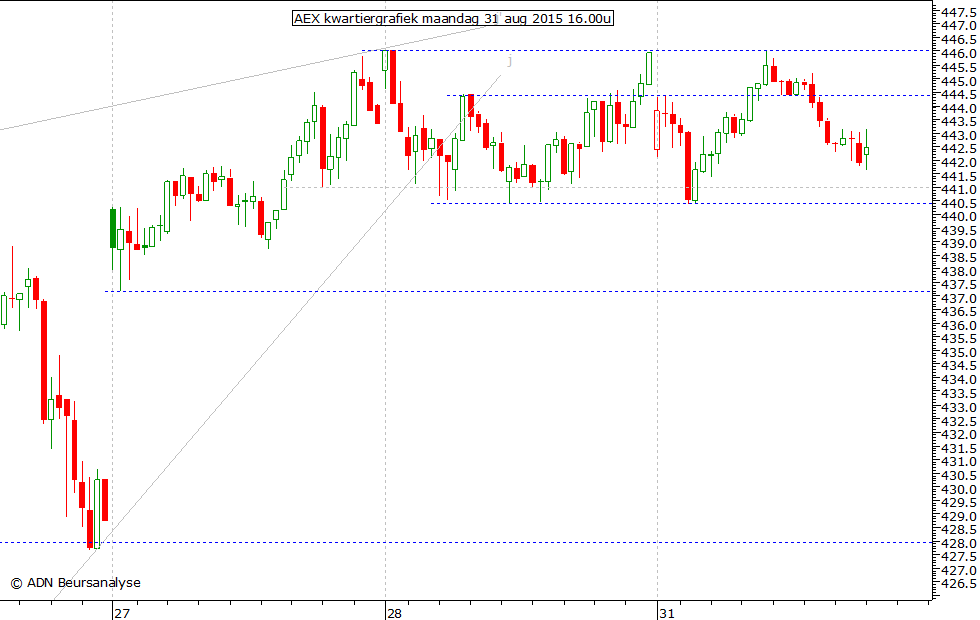Viewport: 980px width, 620px height.
Task: Click the 434.0 price axis label
Action: (959, 381)
